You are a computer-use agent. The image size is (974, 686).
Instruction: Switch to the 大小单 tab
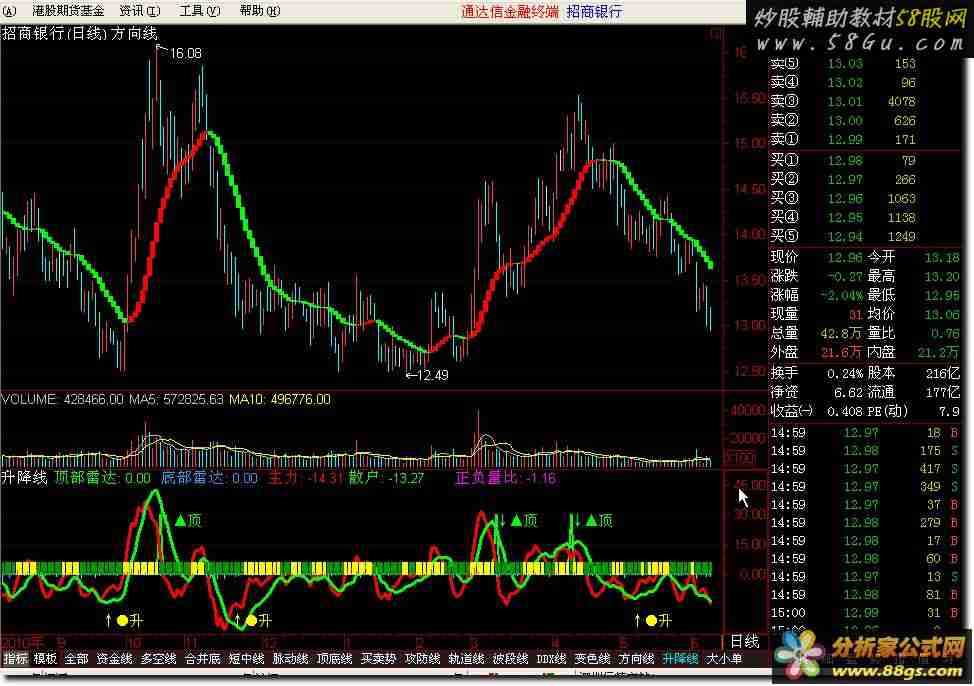[724, 658]
